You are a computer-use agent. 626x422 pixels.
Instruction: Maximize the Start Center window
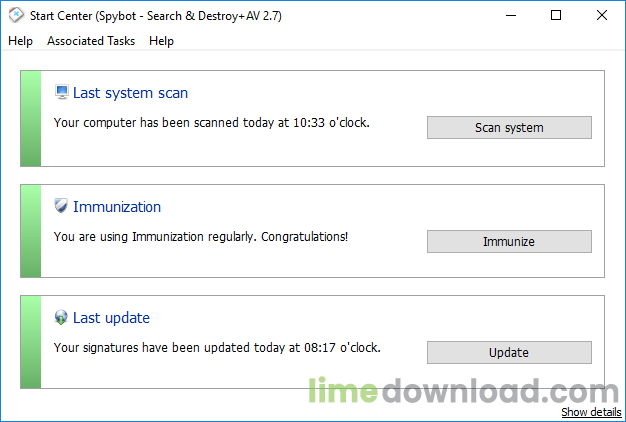[556, 15]
